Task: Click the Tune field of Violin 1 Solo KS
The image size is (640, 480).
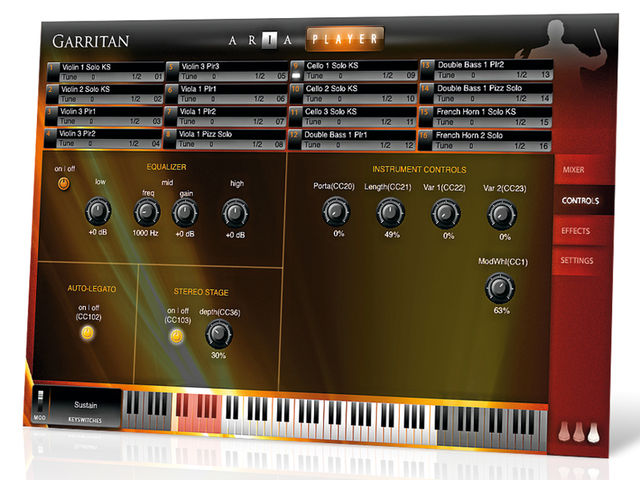Action: tap(92, 77)
